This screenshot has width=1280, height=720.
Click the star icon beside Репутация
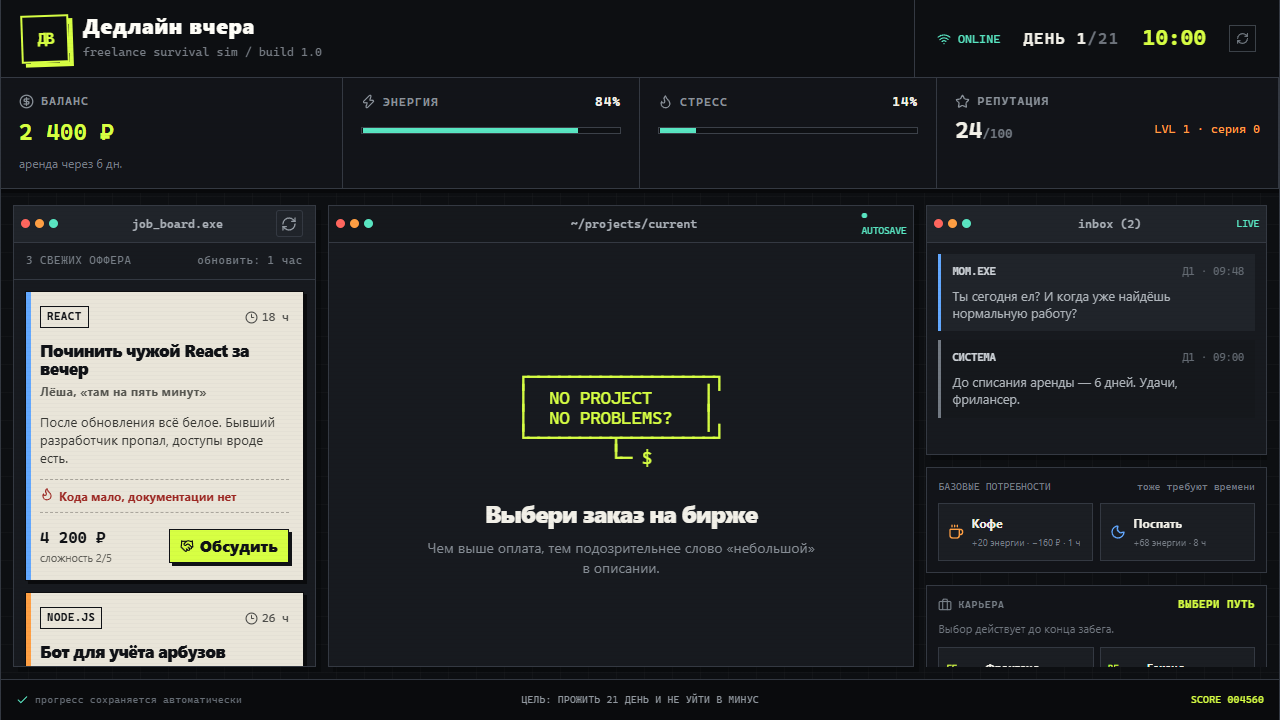pos(962,102)
